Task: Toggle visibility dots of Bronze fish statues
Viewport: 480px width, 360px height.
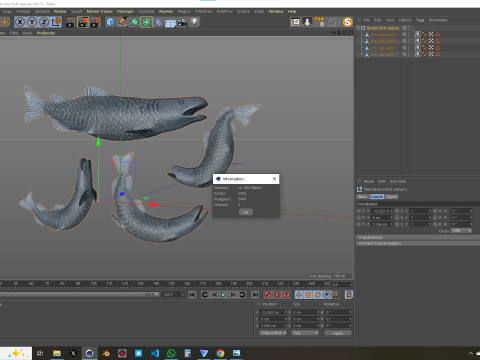Action: click(x=409, y=28)
